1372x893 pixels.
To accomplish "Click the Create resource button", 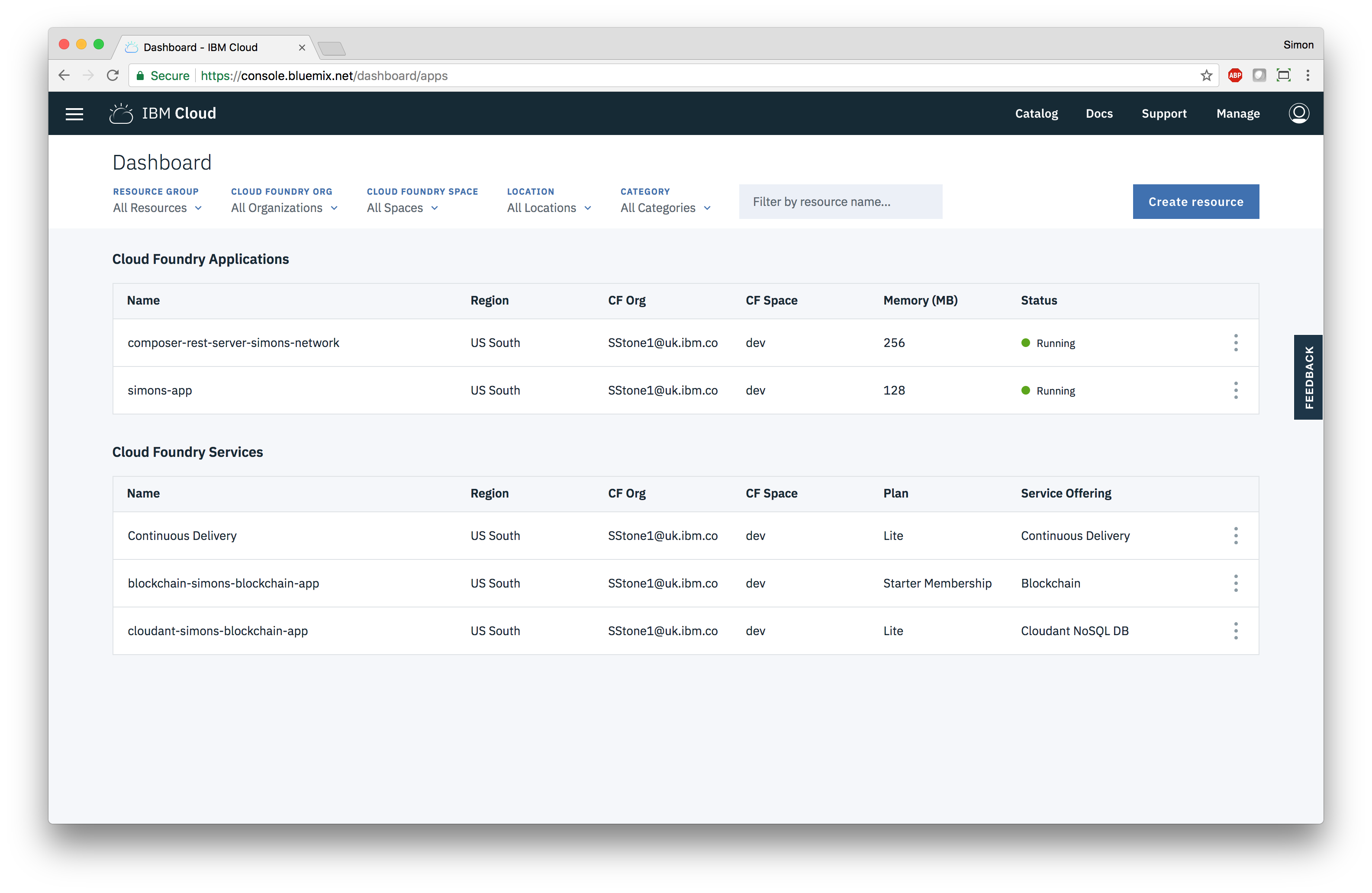I will 1195,202.
